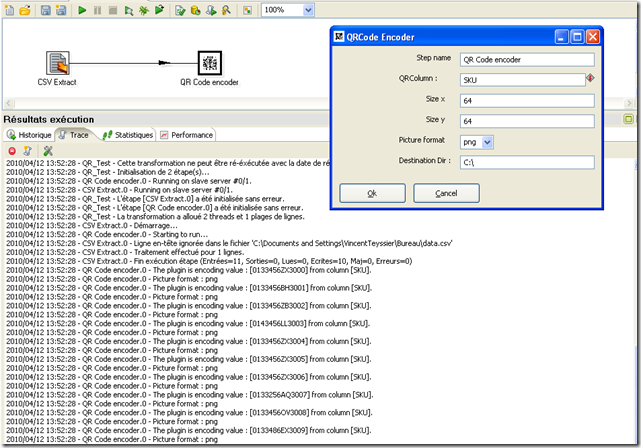641x448 pixels.
Task: Save the current transformation
Action: point(46,10)
